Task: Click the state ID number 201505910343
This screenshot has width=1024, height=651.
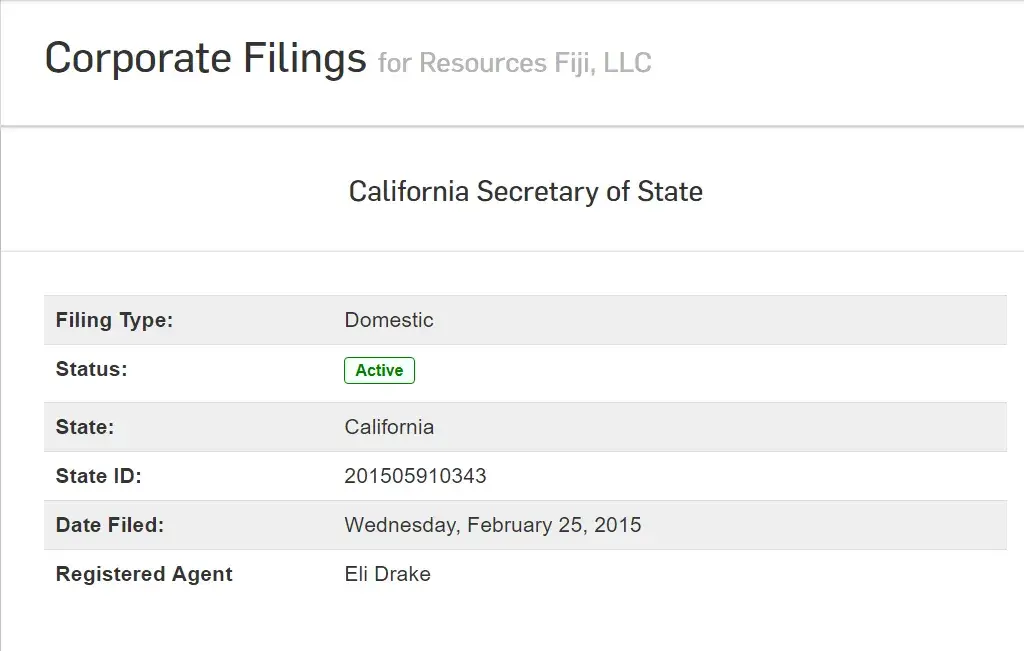Action: [415, 476]
